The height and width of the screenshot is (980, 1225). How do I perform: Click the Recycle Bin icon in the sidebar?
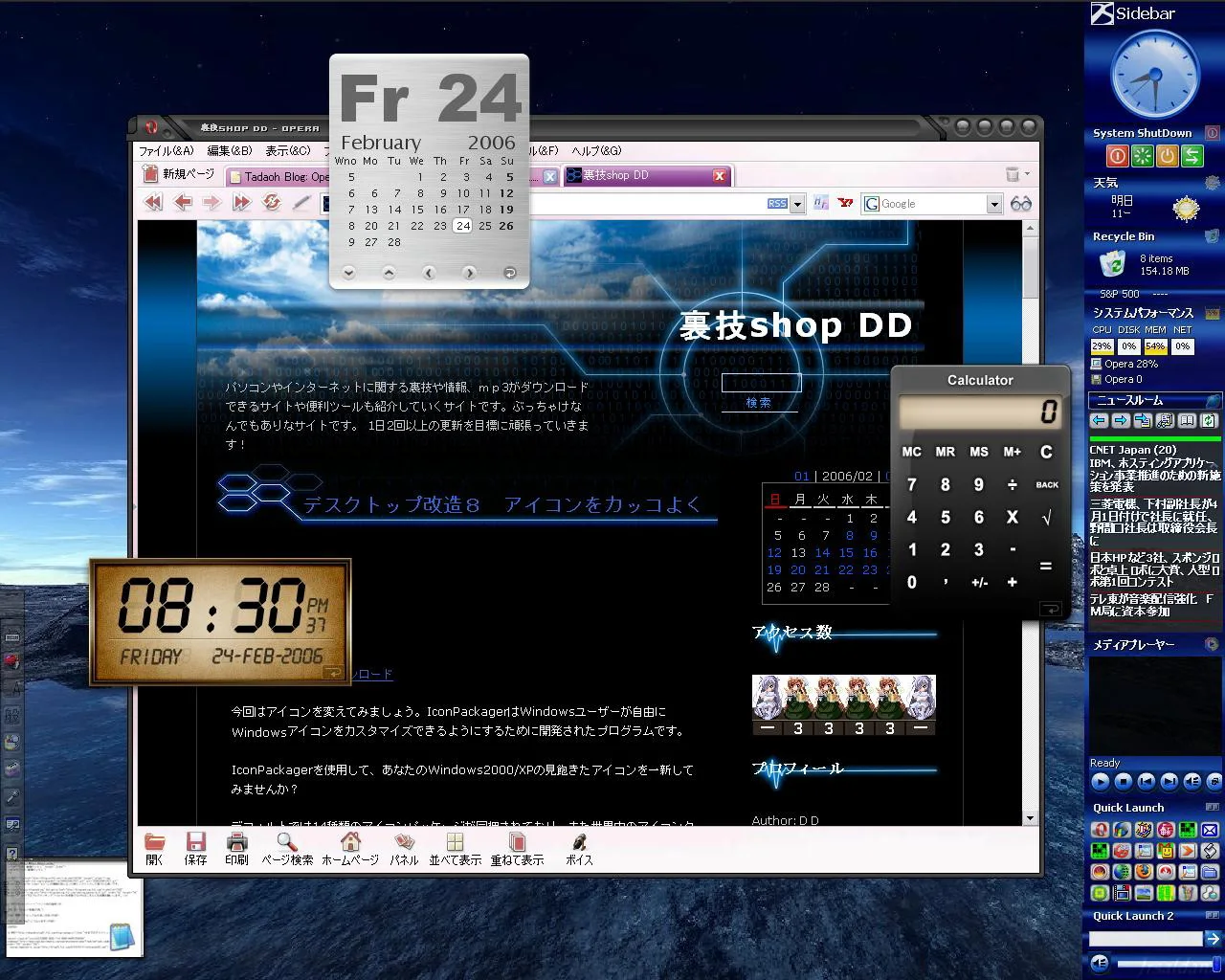click(x=1111, y=263)
